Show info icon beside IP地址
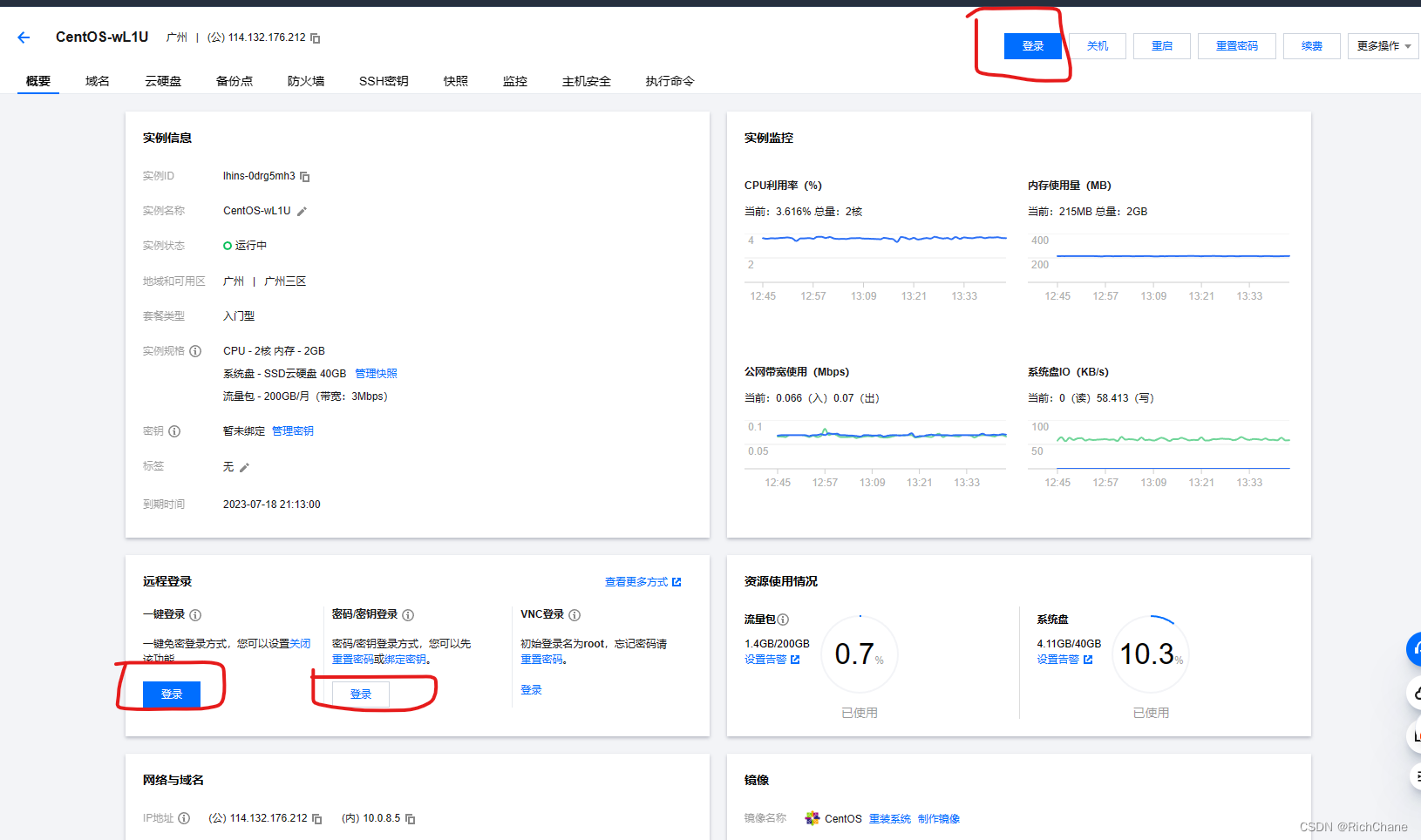This screenshot has height=840, width=1421. tap(184, 818)
